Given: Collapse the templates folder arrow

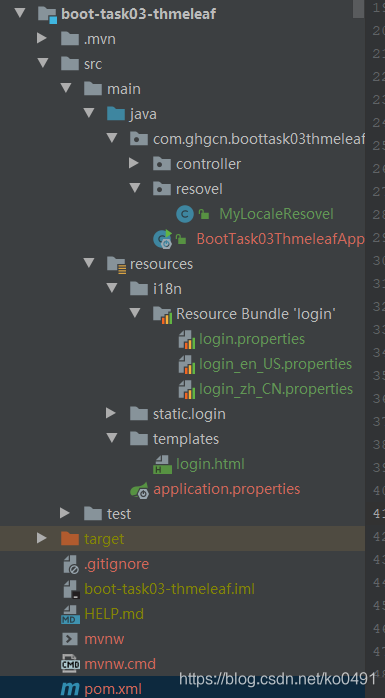Looking at the screenshot, I should point(112,438).
